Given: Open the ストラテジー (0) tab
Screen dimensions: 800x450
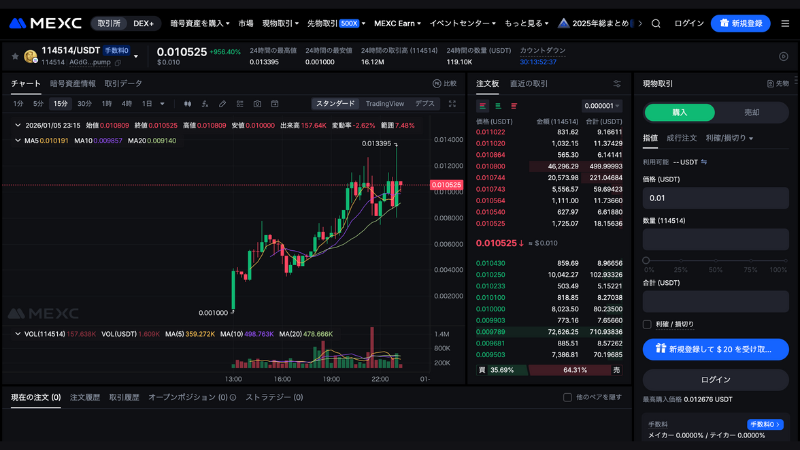Looking at the screenshot, I should 274,397.
